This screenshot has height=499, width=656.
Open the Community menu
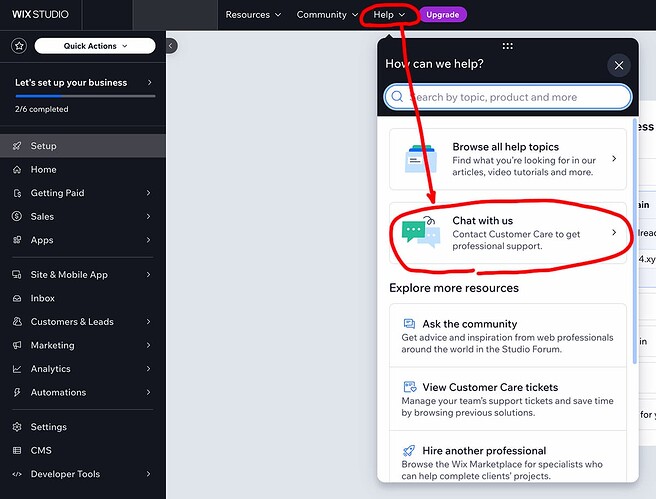327,15
